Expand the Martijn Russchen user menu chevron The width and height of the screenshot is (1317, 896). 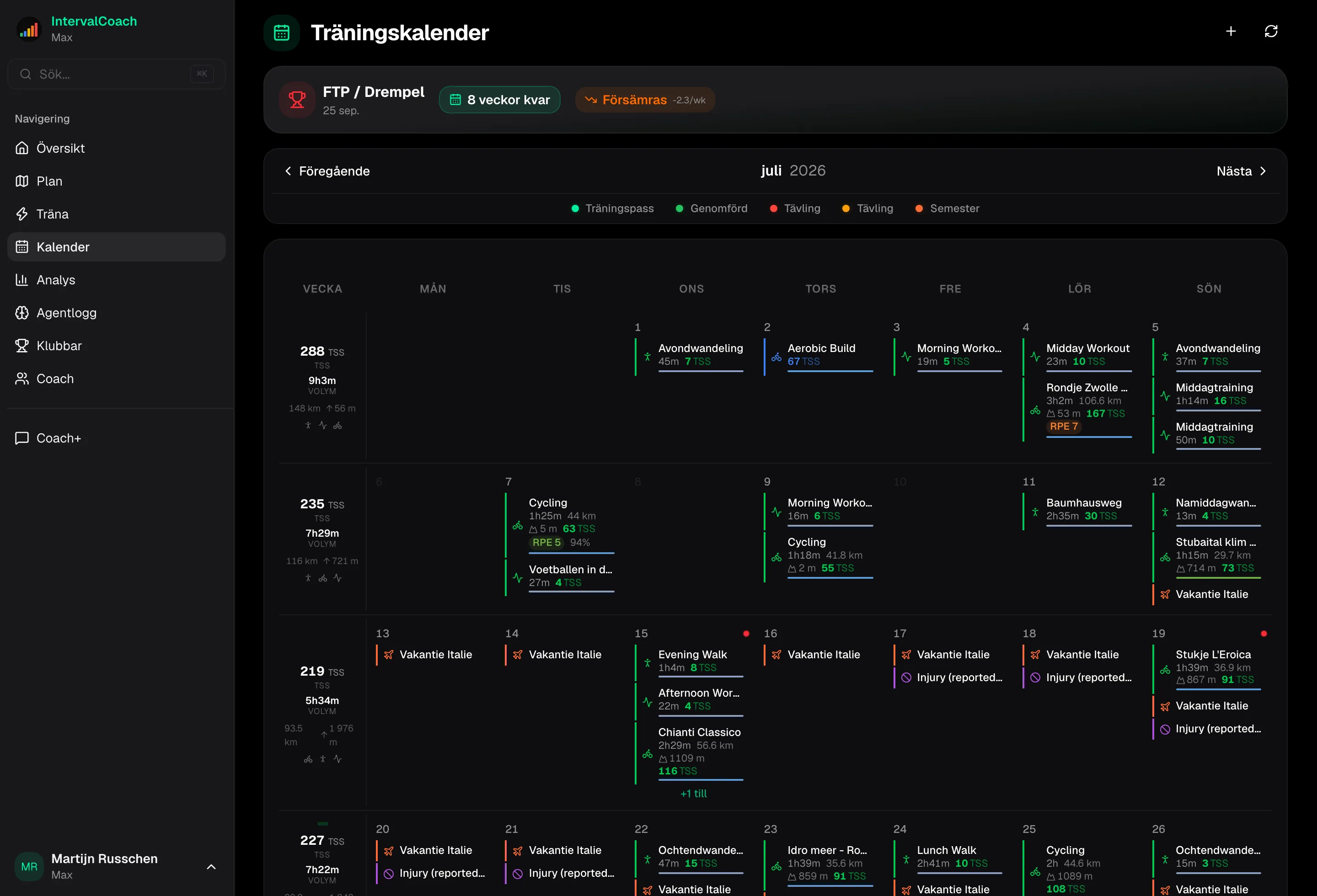click(211, 867)
